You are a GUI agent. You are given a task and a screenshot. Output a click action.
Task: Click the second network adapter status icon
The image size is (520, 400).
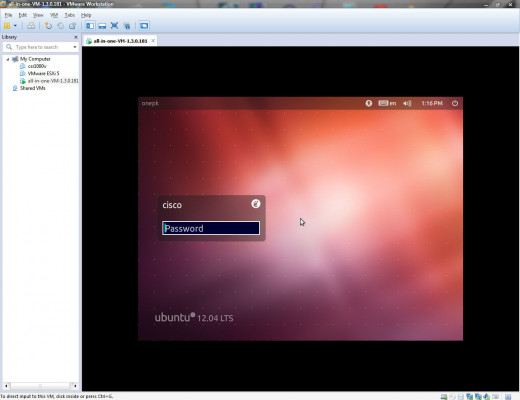(x=478, y=397)
